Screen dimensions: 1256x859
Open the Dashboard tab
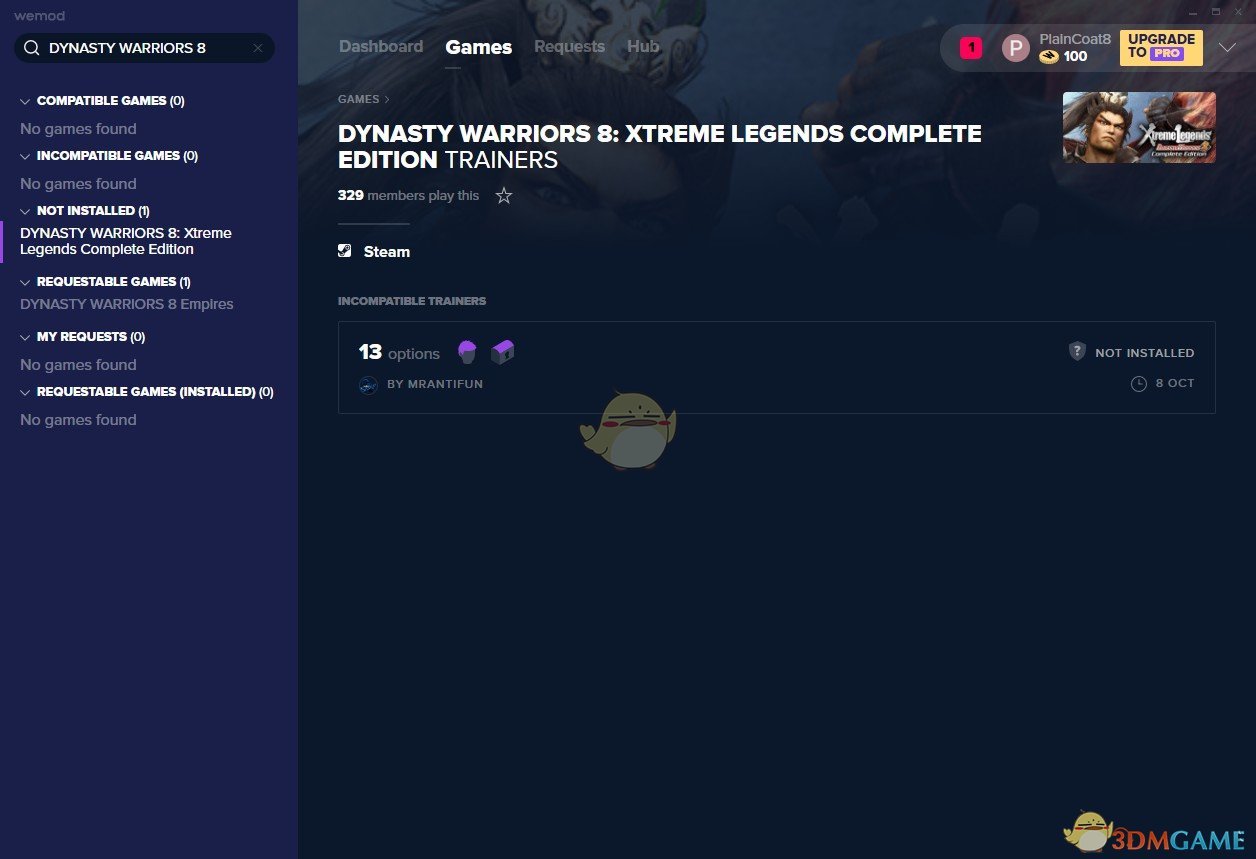click(x=381, y=46)
